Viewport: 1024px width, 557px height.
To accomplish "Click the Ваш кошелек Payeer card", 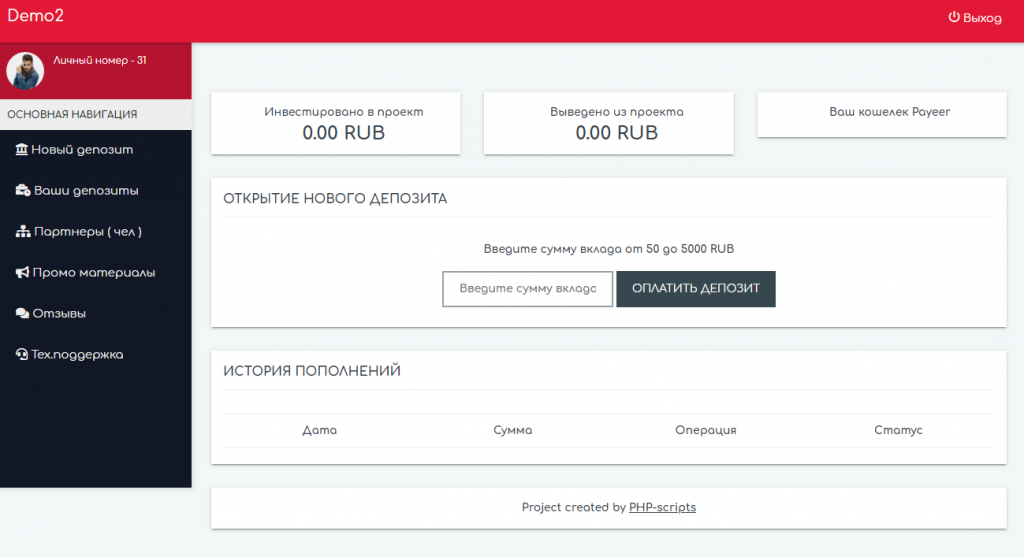I will (x=882, y=114).
